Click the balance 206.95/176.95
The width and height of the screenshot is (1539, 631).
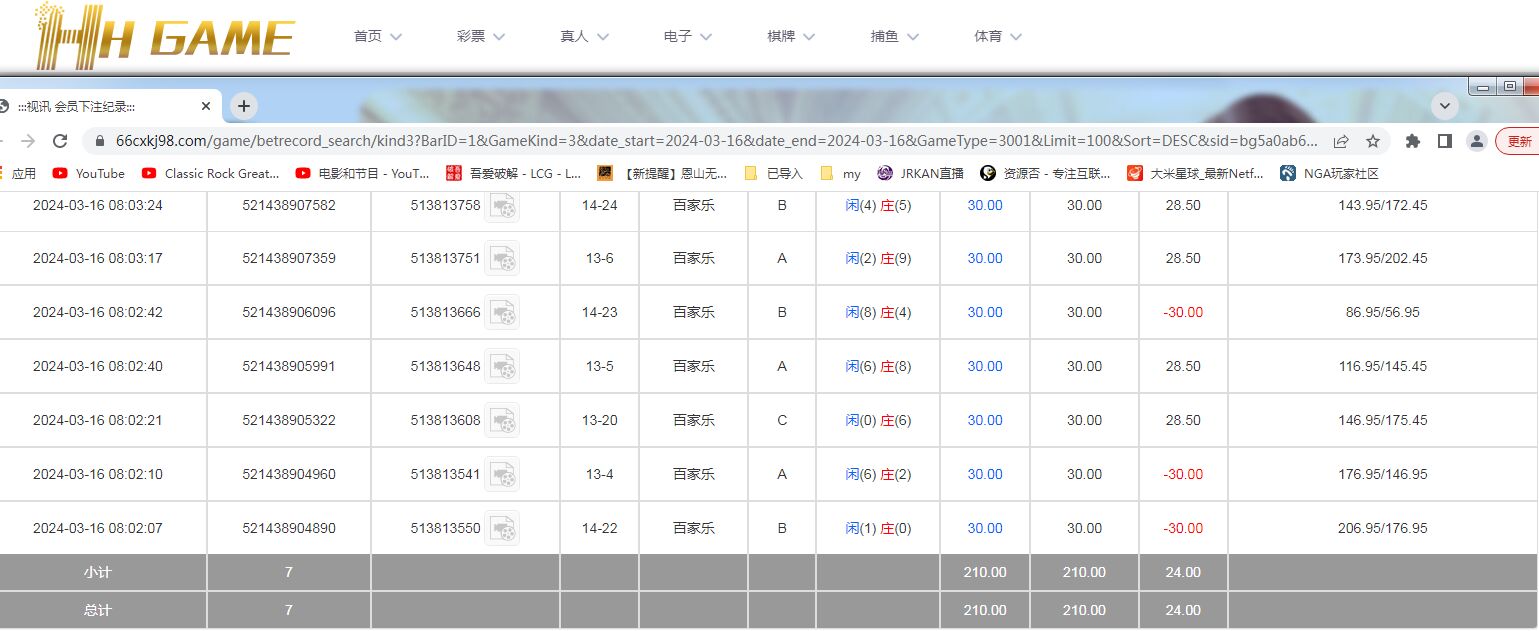click(1383, 528)
